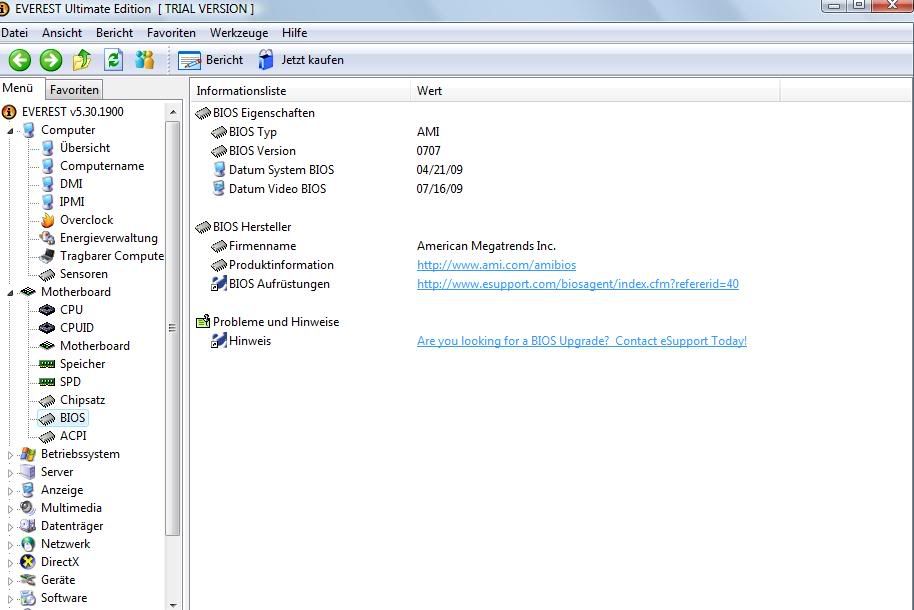This screenshot has height=610, width=914.
Task: Select the Sensoren icon
Action: tap(47, 274)
